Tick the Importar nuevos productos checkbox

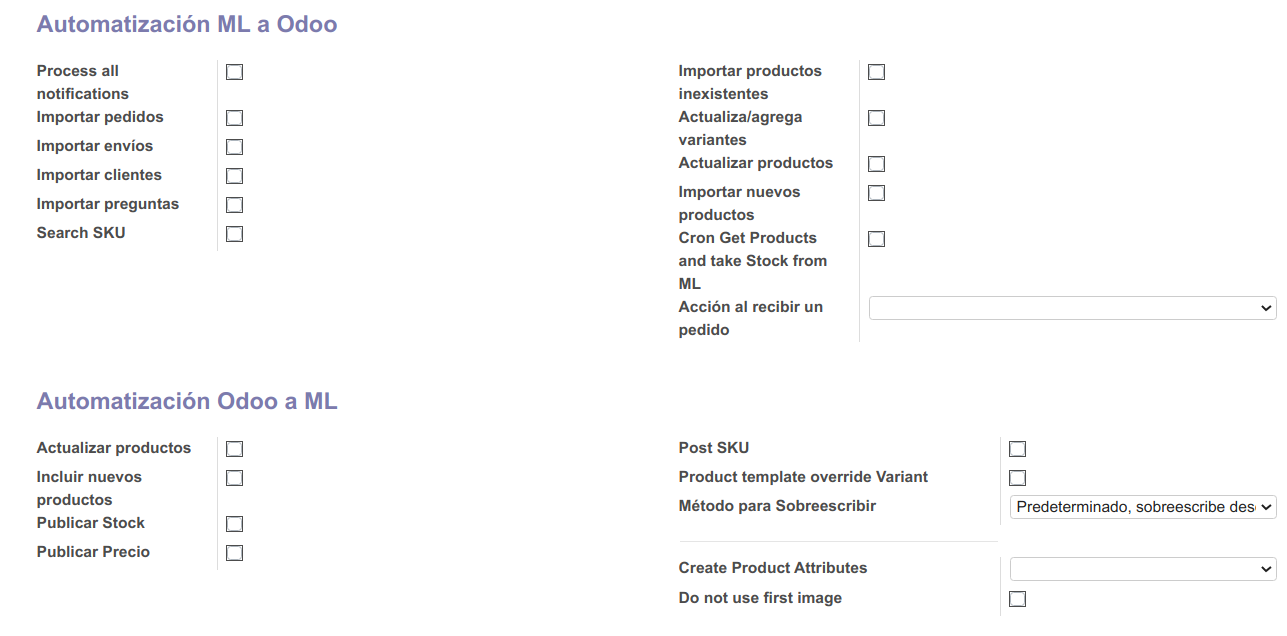point(876,193)
